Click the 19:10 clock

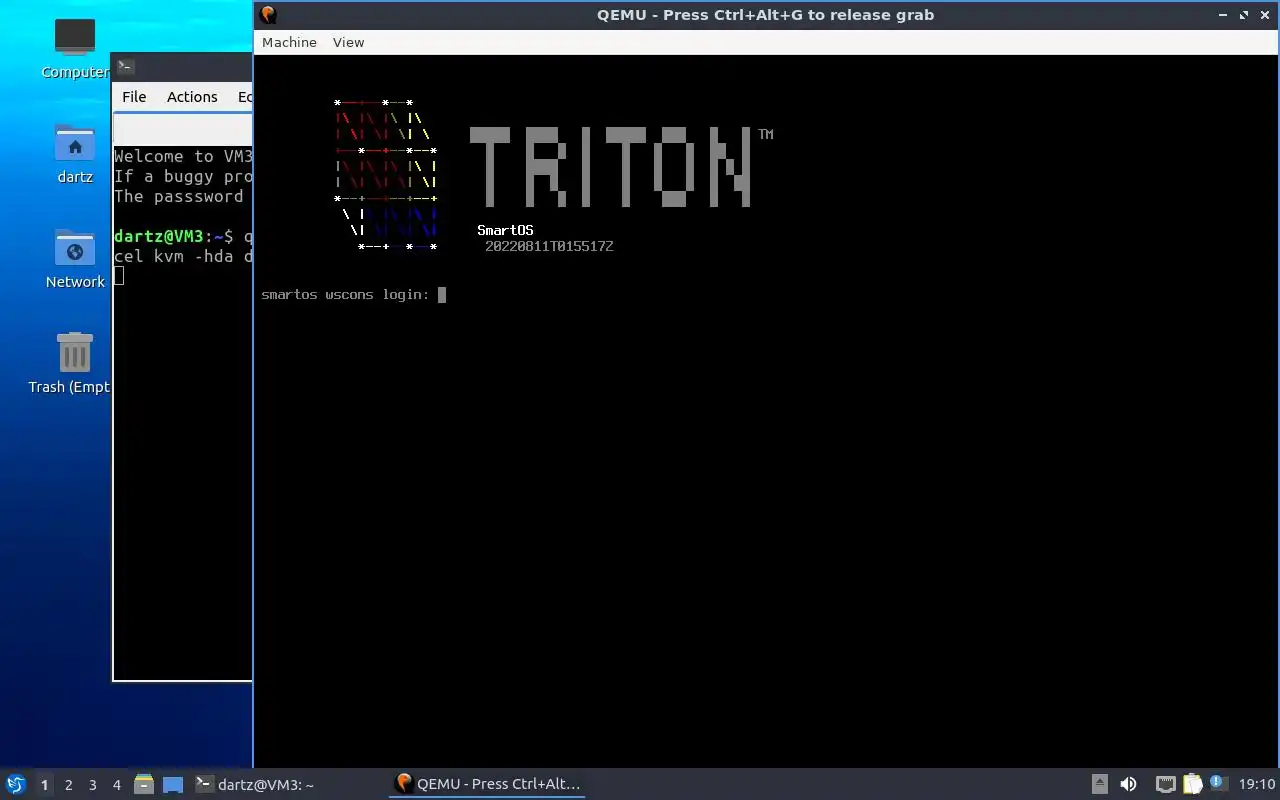click(1257, 784)
